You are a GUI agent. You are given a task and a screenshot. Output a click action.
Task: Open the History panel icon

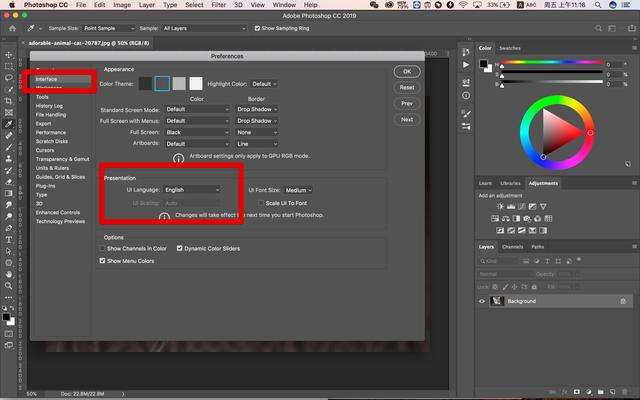466,52
